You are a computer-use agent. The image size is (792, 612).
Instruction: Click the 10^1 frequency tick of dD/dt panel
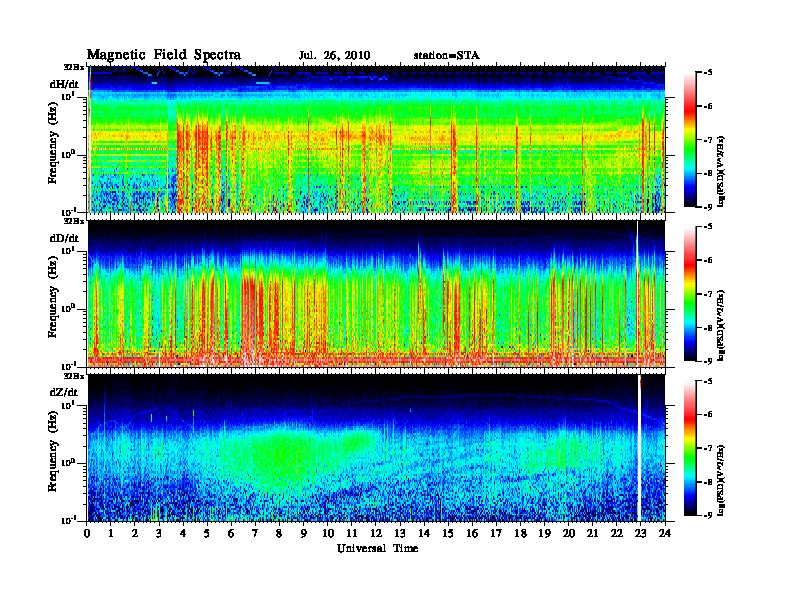tap(68, 250)
